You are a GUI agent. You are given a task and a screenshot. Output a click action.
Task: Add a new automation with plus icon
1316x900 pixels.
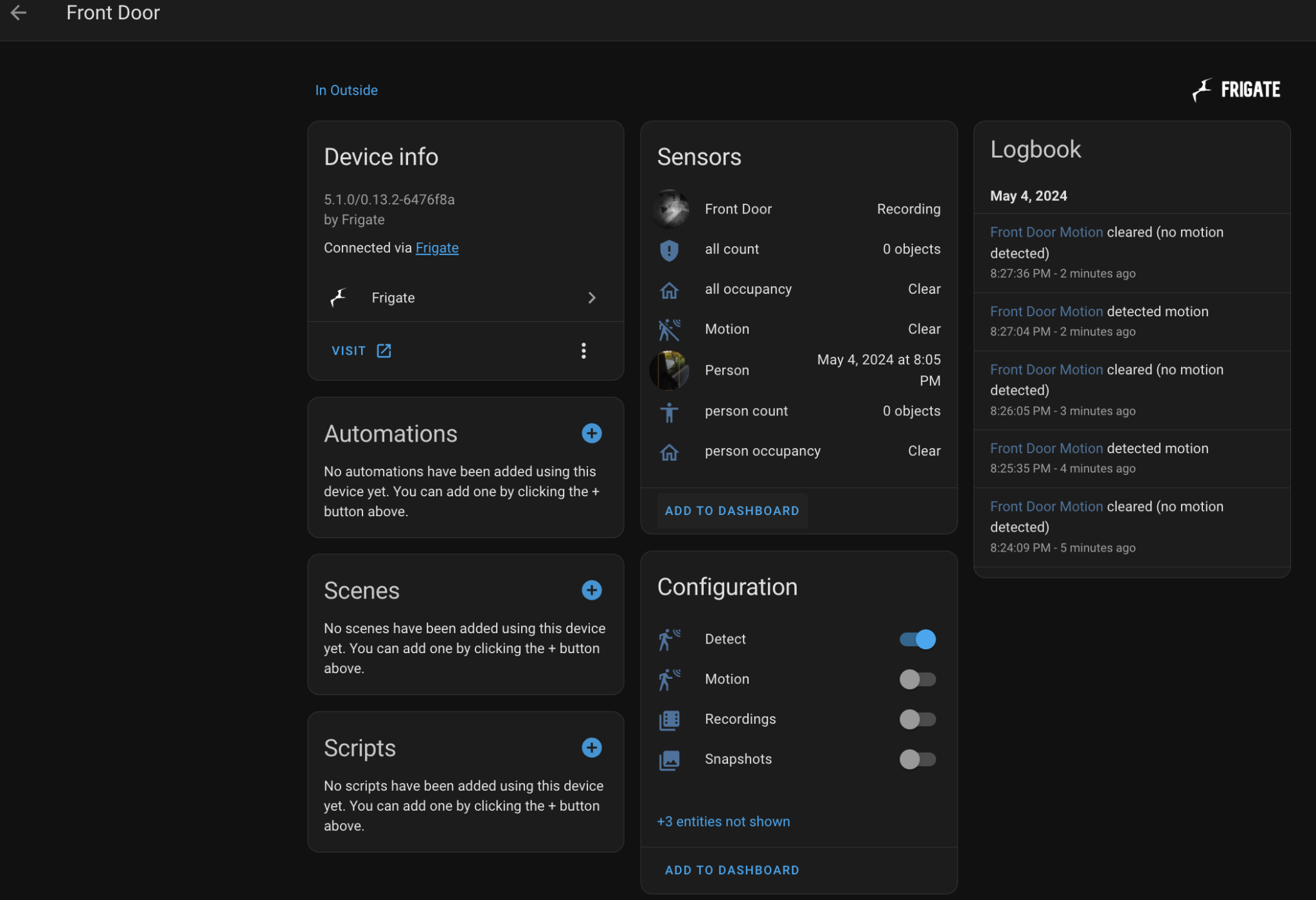[591, 433]
